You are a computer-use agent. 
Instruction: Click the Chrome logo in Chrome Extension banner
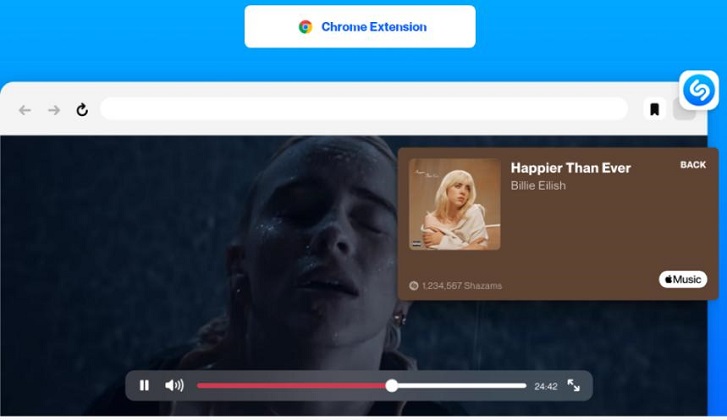306,27
